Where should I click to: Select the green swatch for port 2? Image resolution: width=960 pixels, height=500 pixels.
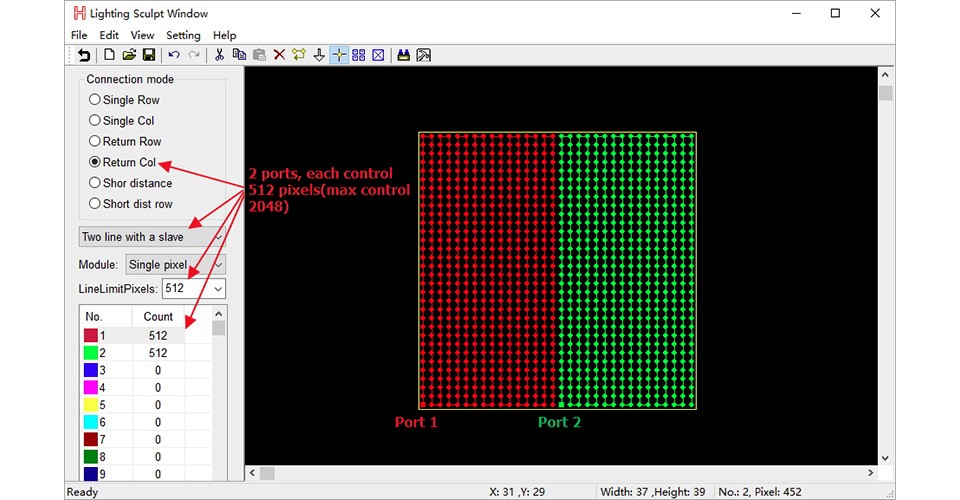91,353
